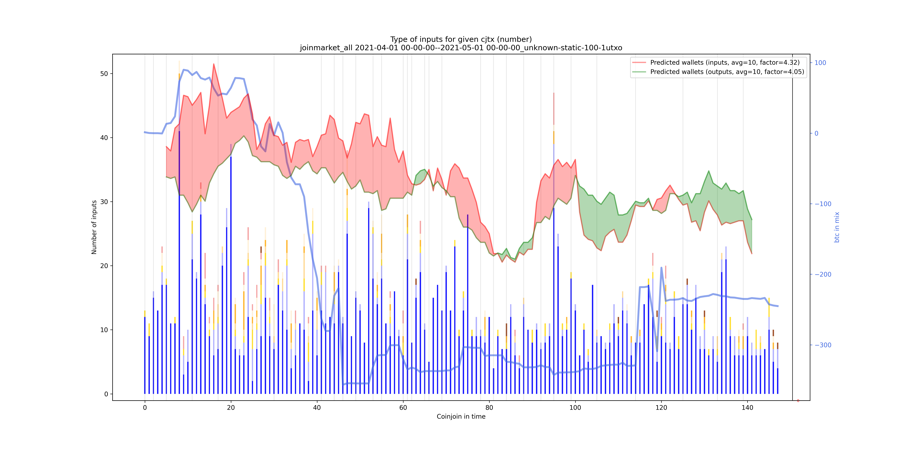Click left y-axis tick label '50'
Image resolution: width=900 pixels, height=450 pixels.
tap(104, 74)
